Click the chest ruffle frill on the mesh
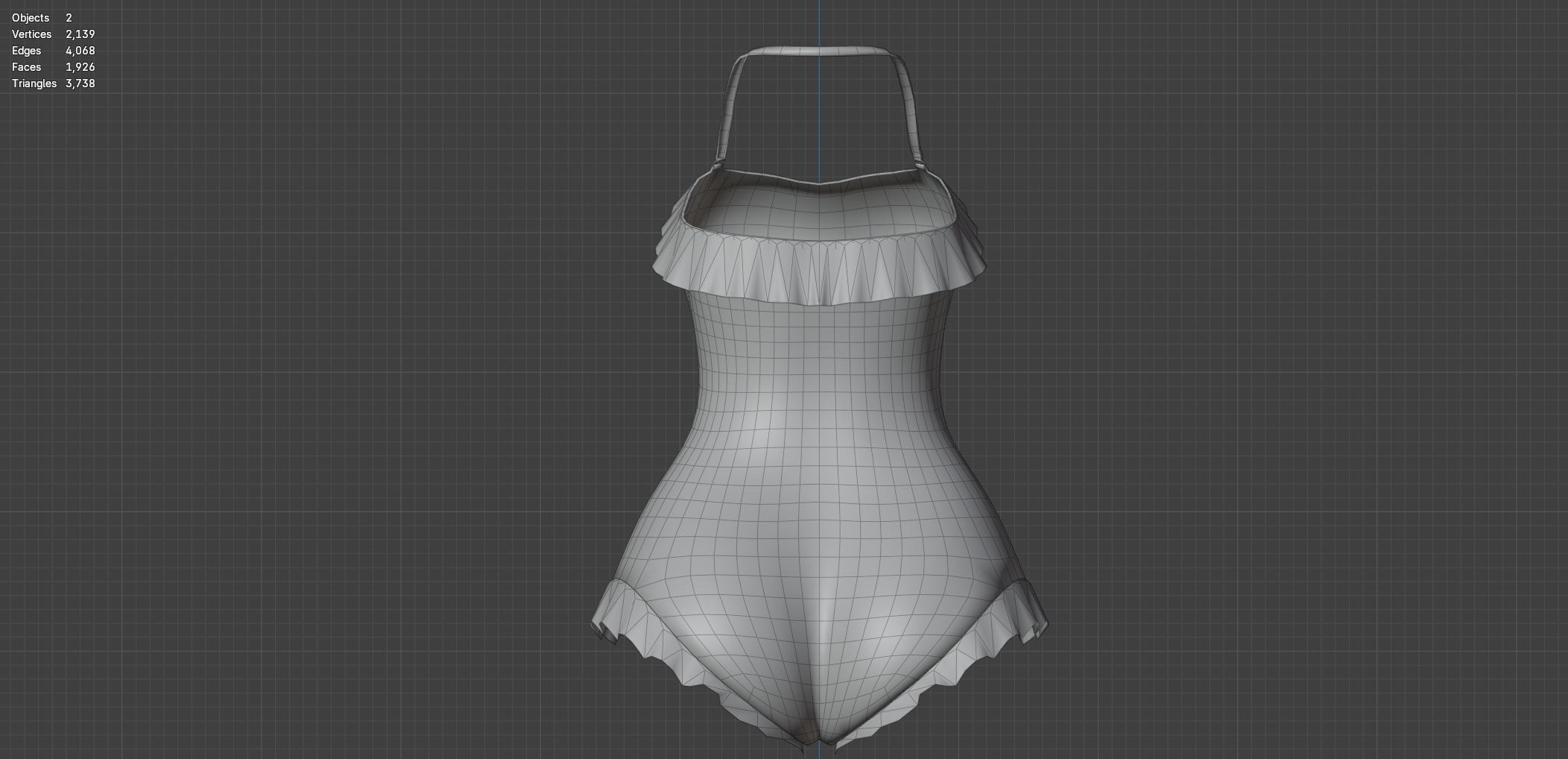 click(819, 272)
